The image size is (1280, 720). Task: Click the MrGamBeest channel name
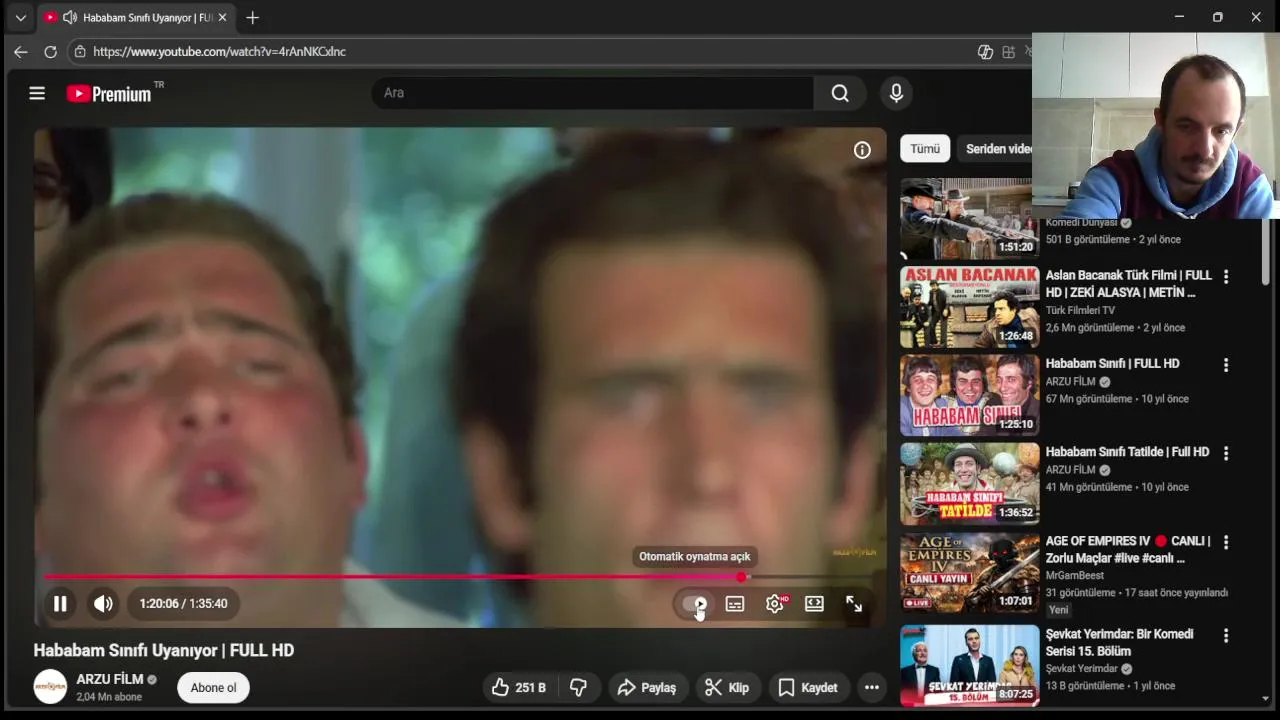(x=1077, y=576)
